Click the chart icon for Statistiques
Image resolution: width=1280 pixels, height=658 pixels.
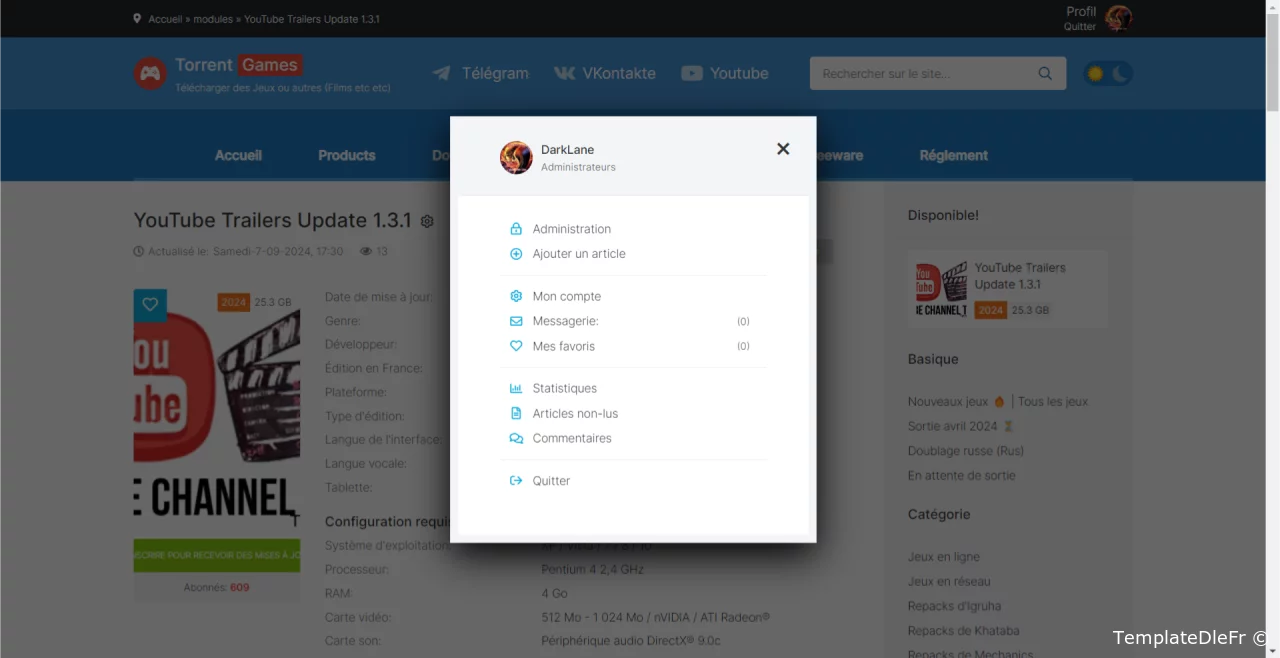[x=516, y=388]
